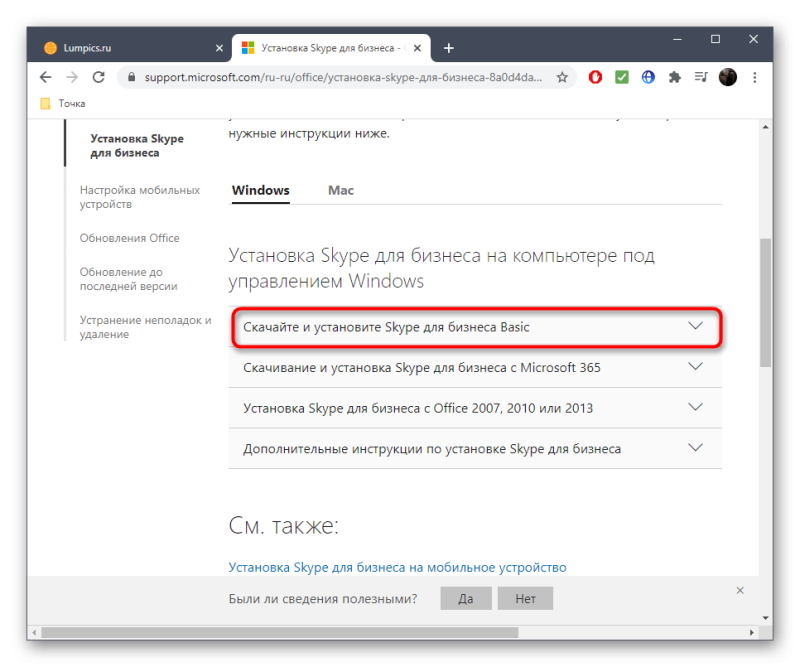Close the Chrome window
The image size is (800, 667).
coord(753,39)
